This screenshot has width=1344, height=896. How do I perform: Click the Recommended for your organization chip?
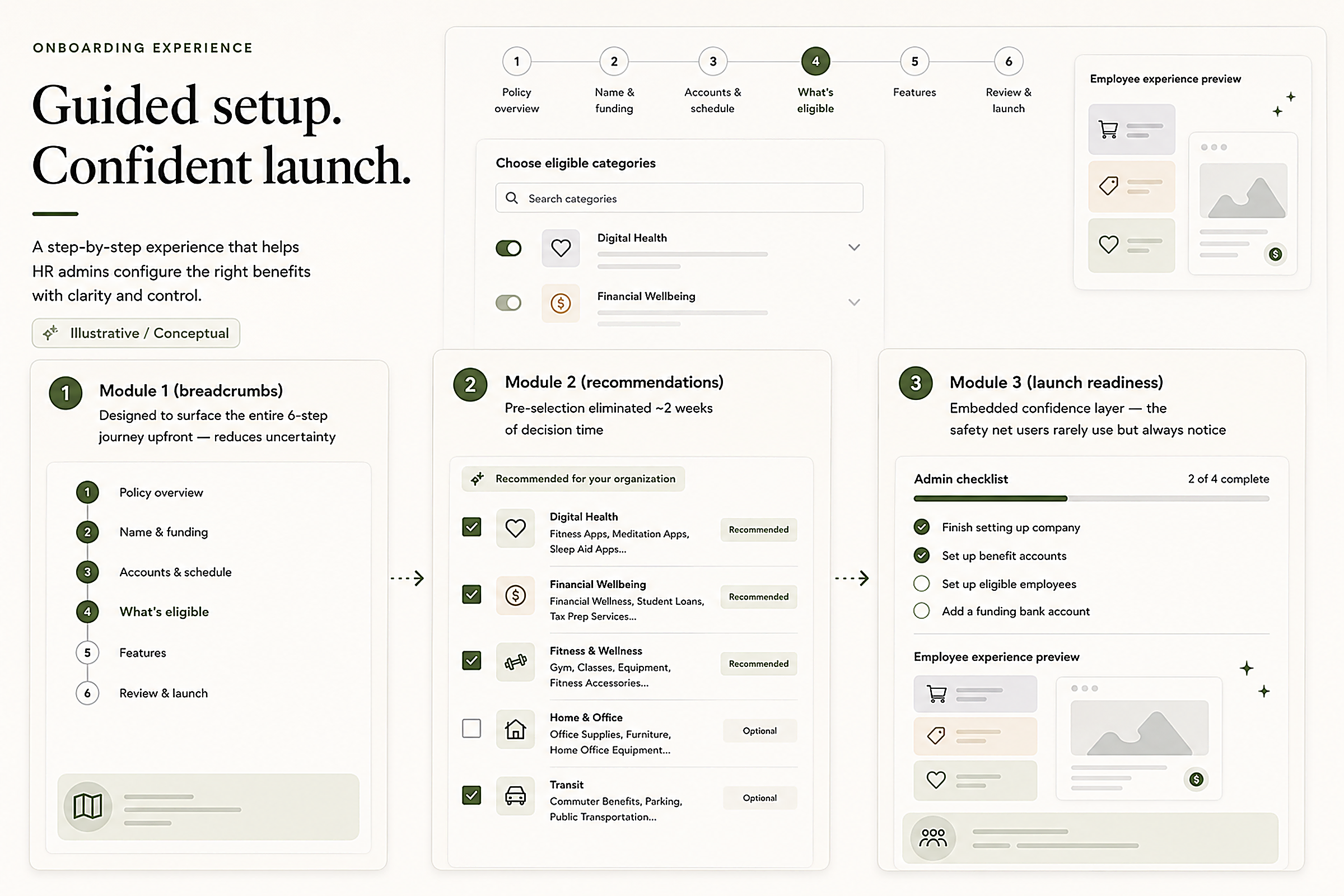[573, 479]
